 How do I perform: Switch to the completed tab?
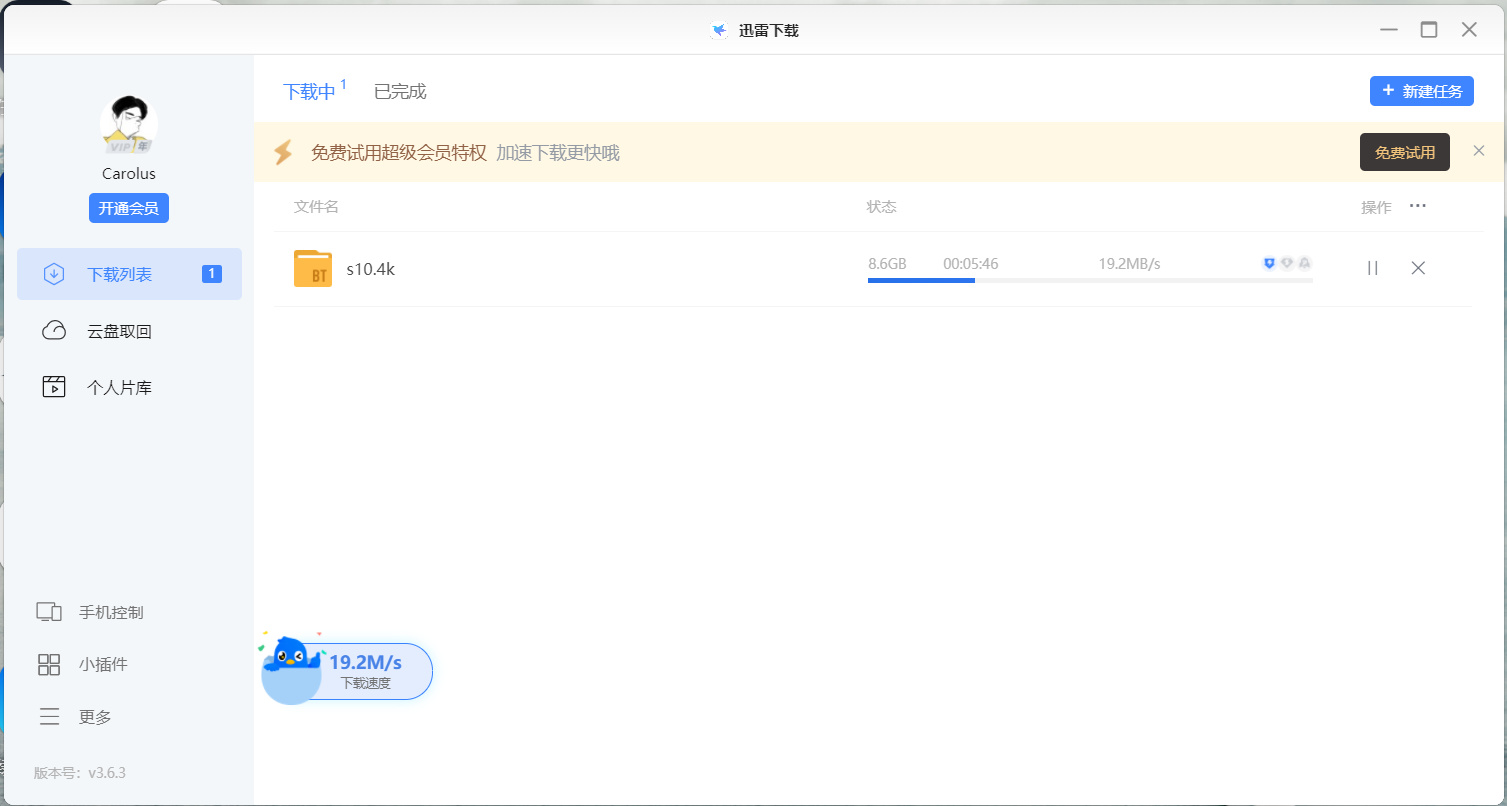400,92
